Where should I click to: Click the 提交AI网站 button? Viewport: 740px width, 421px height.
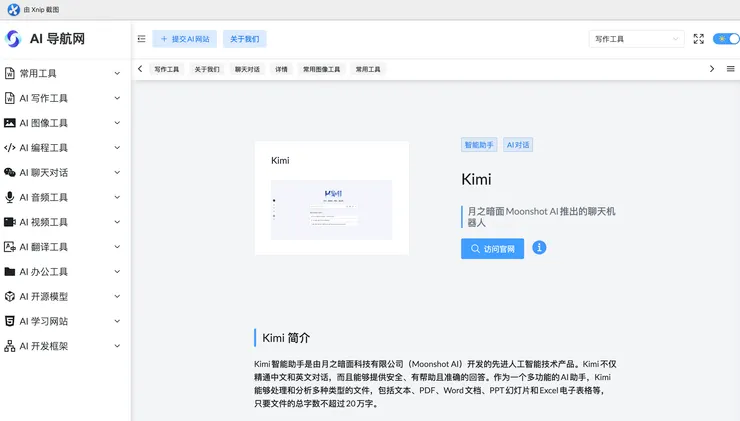pyautogui.click(x=185, y=39)
